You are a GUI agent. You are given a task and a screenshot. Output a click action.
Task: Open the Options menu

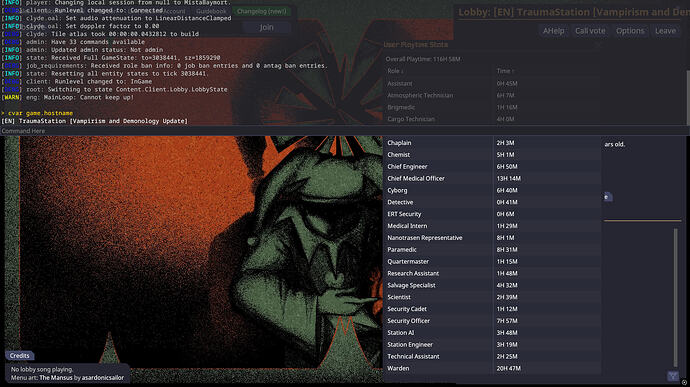point(630,31)
